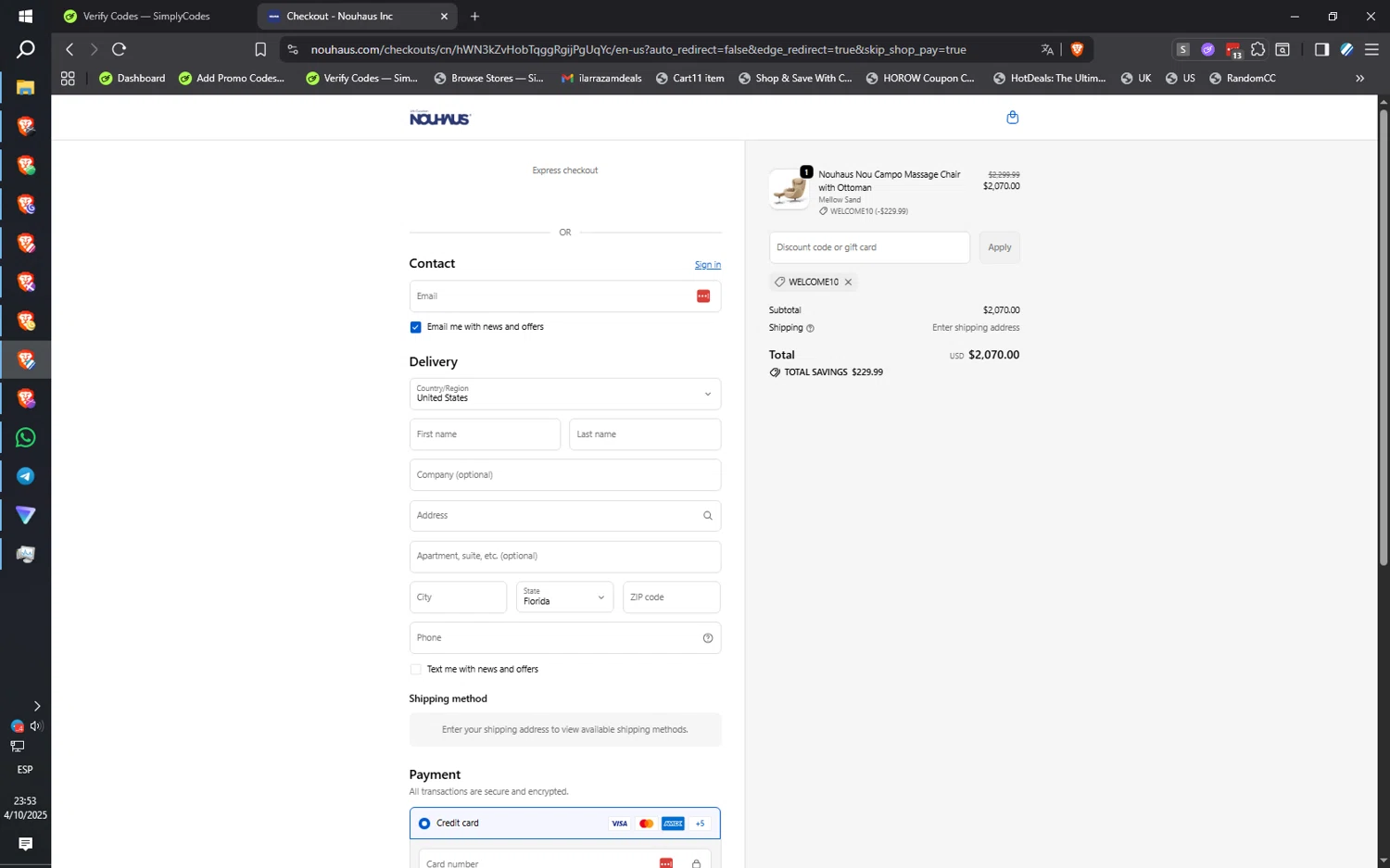Click the massage chair product thumbnail

790,189
